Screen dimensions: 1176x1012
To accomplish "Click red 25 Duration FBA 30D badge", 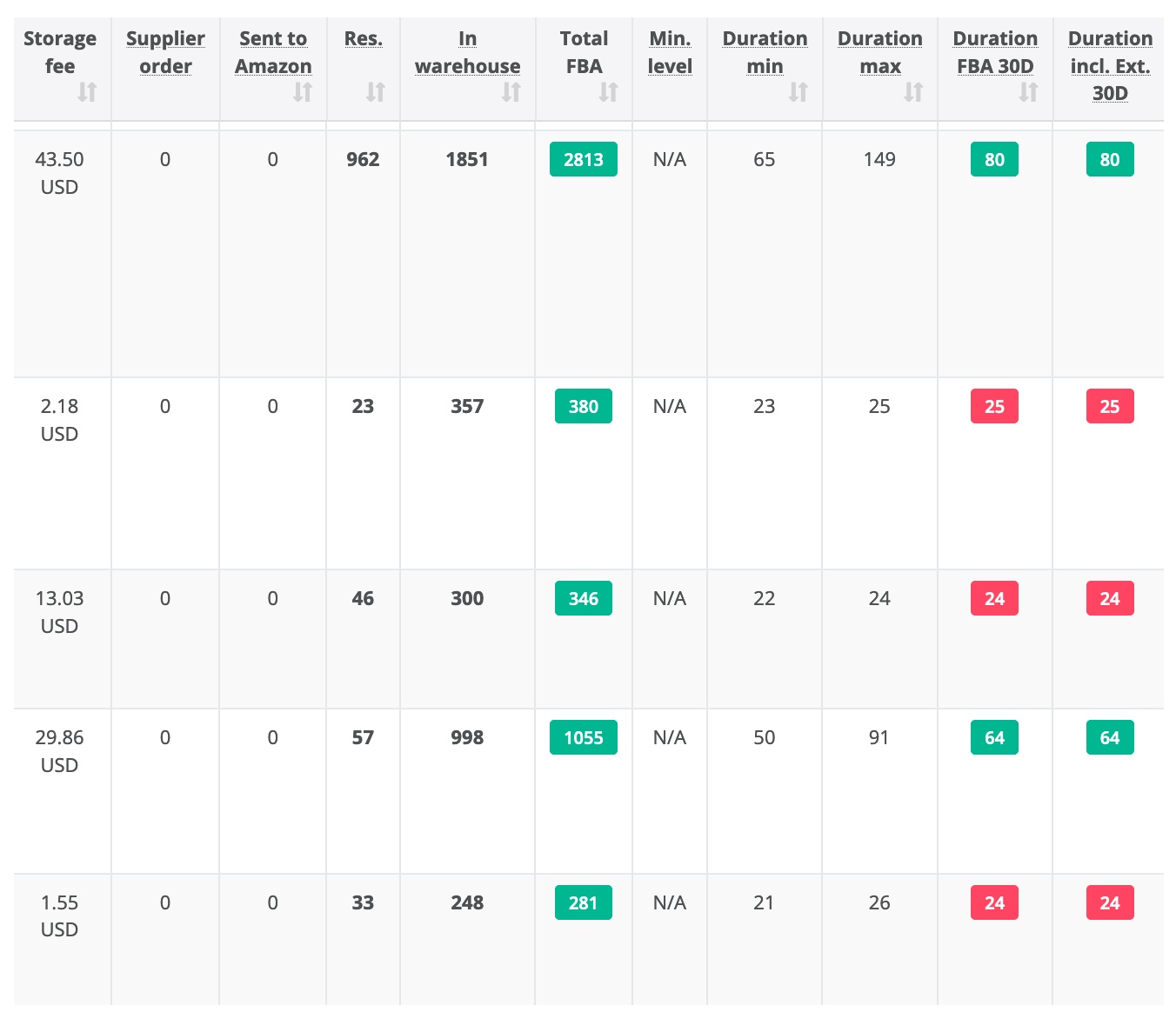I will (x=994, y=406).
